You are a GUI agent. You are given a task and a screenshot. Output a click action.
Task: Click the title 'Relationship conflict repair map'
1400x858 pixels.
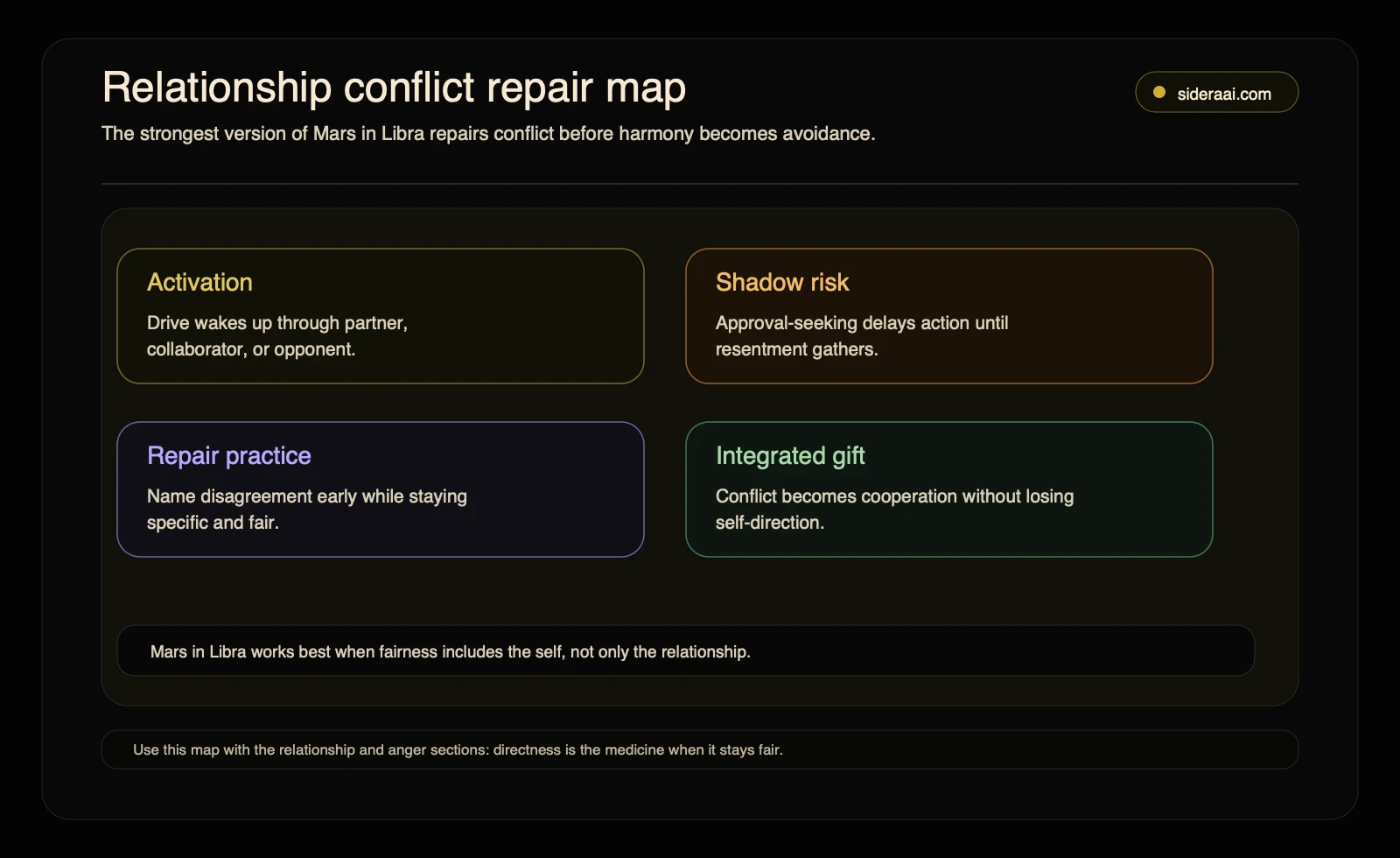394,88
